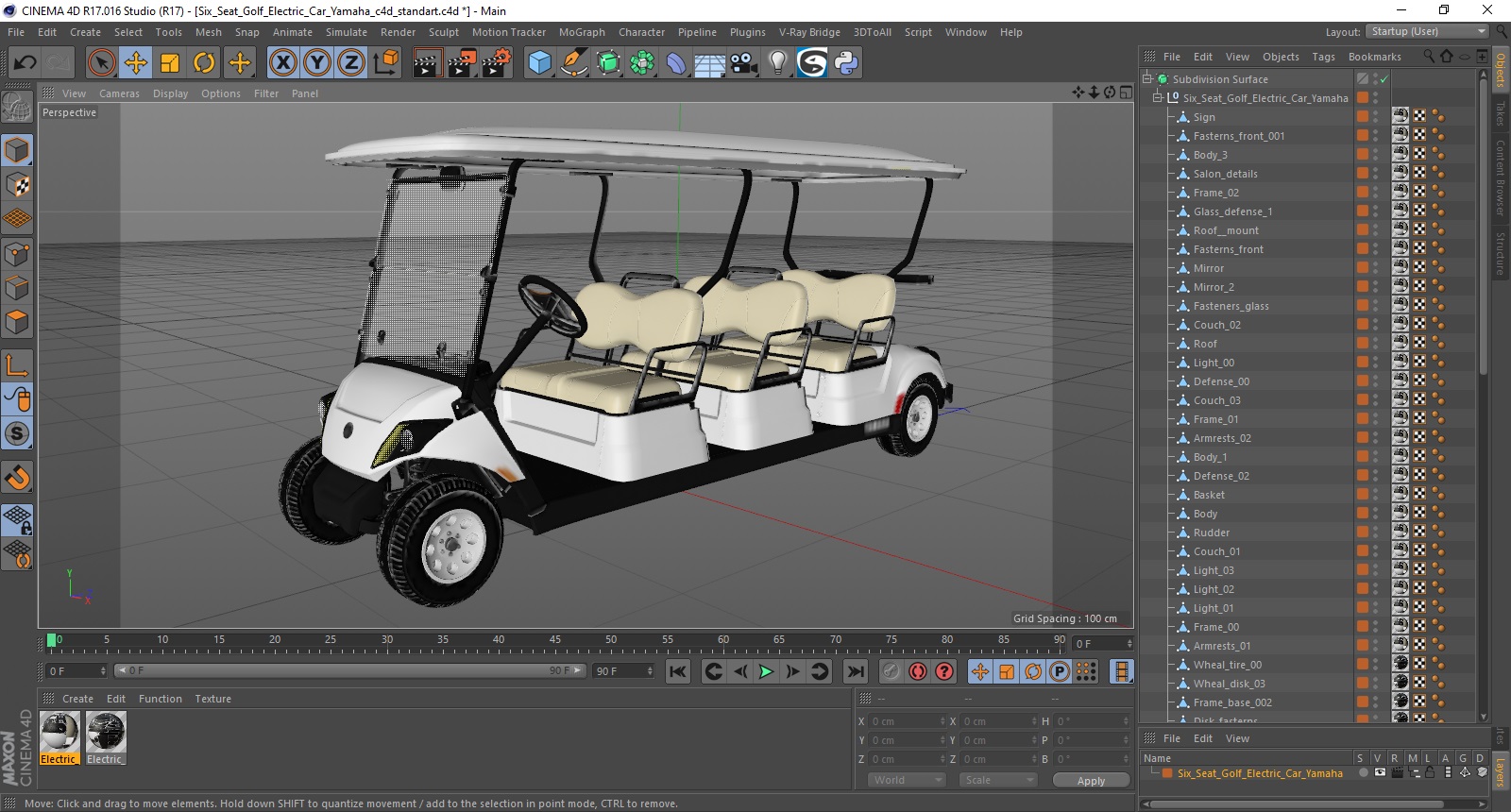Collapse the Subdivision Surface tree node

point(1147,79)
